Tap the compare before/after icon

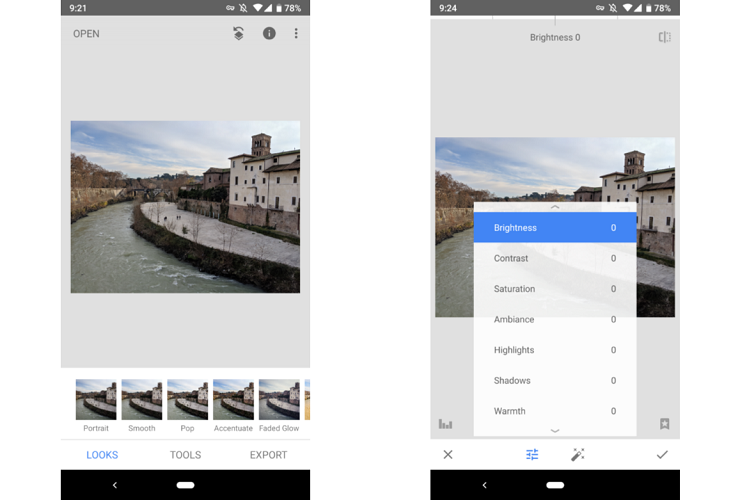coord(664,37)
